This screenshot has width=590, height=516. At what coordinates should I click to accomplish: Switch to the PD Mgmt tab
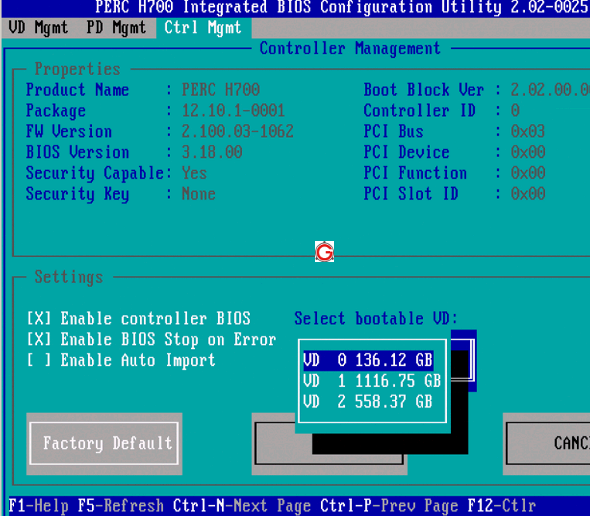point(116,28)
